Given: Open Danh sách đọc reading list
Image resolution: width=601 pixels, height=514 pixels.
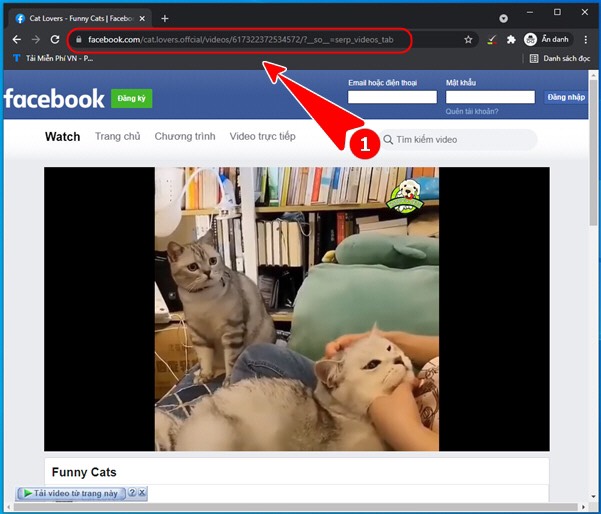Looking at the screenshot, I should pyautogui.click(x=560, y=59).
